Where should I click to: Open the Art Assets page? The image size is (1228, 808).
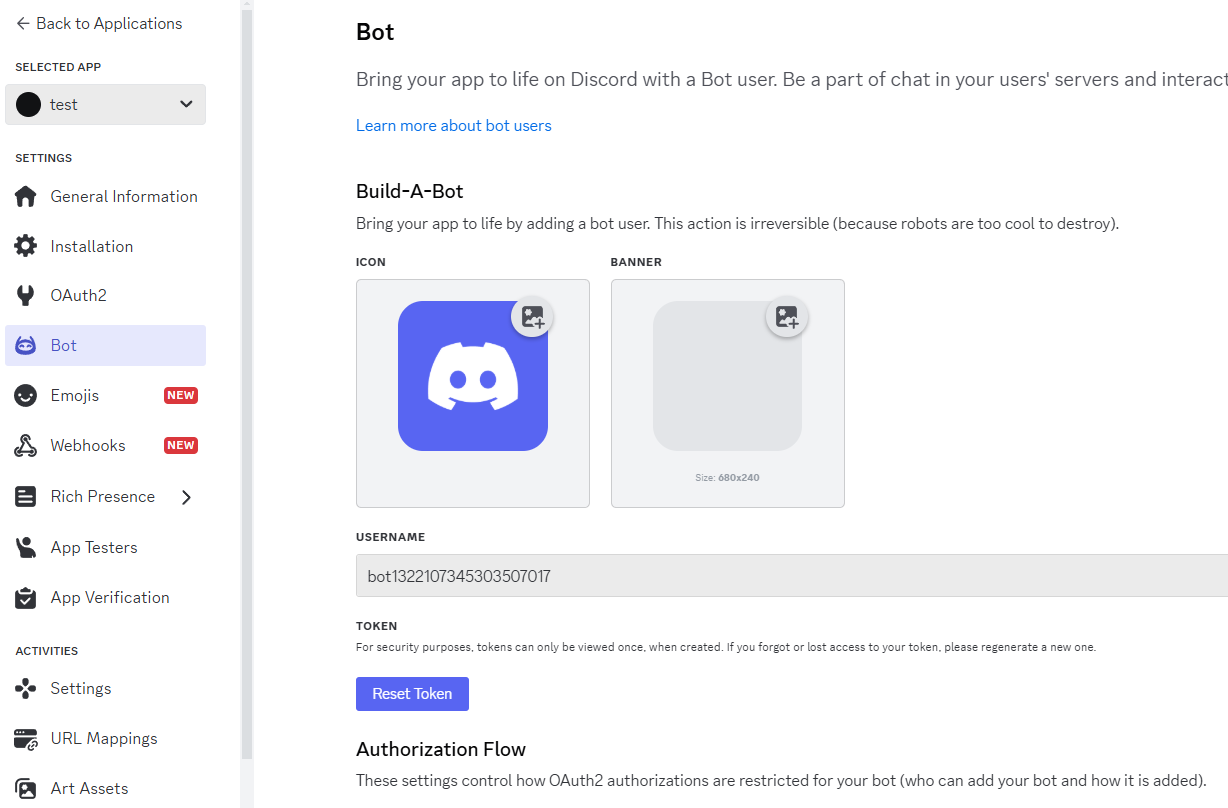pyautogui.click(x=105, y=789)
